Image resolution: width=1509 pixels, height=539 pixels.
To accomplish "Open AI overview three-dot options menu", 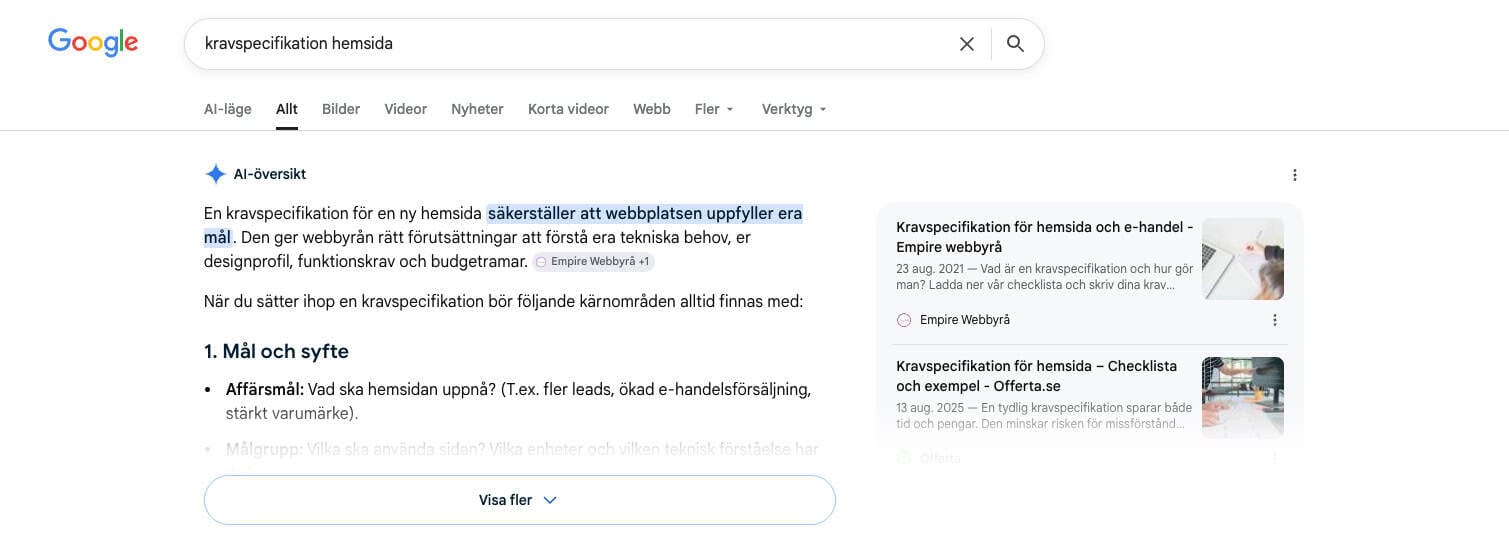I will pyautogui.click(x=1294, y=175).
